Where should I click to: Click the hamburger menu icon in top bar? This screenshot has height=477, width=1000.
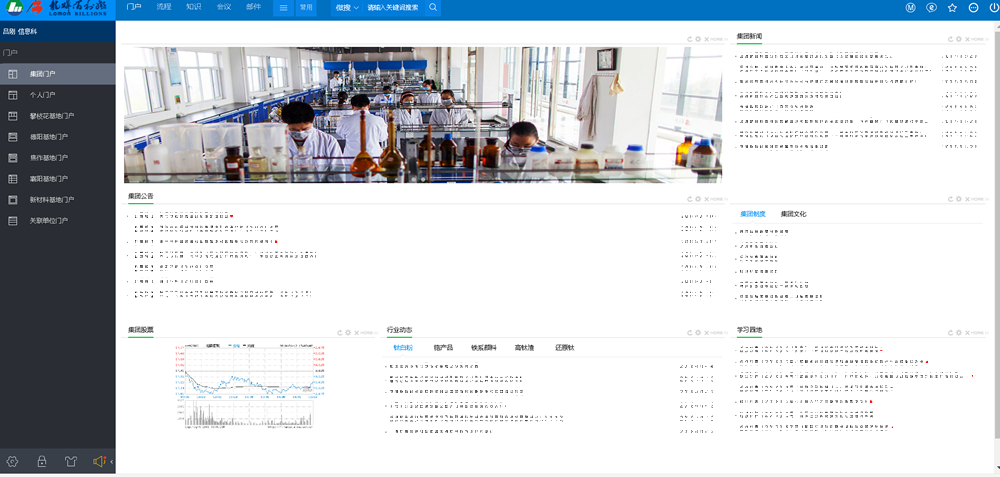coord(284,8)
